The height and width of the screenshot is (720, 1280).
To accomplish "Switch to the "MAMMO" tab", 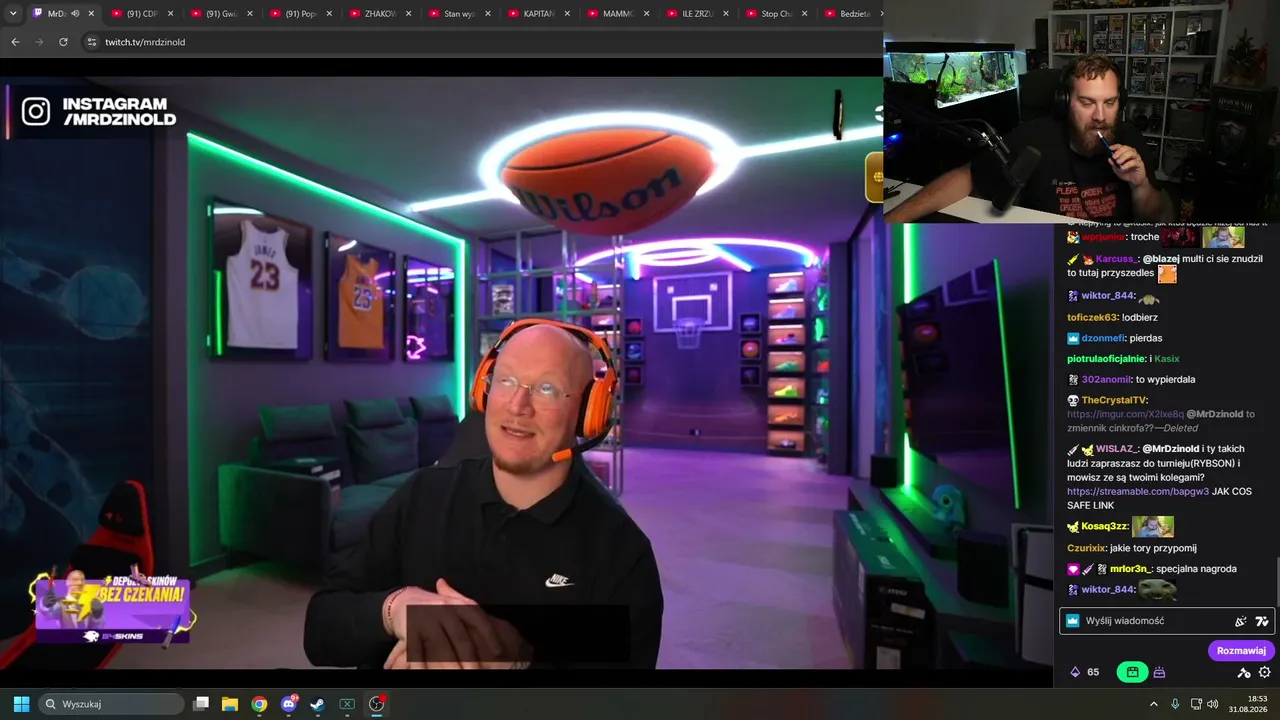I will (x=619, y=14).
